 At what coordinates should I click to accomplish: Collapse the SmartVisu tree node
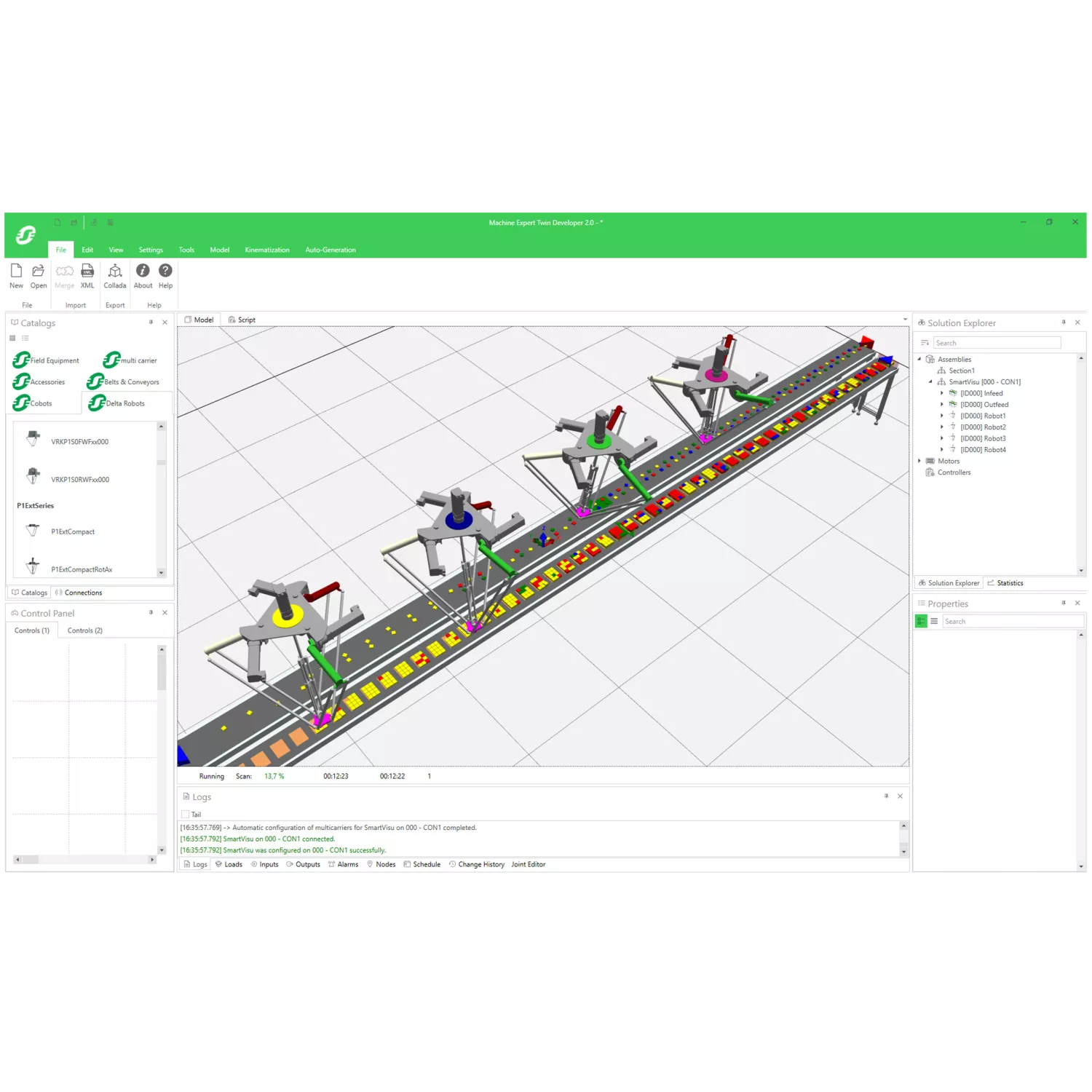coord(930,381)
